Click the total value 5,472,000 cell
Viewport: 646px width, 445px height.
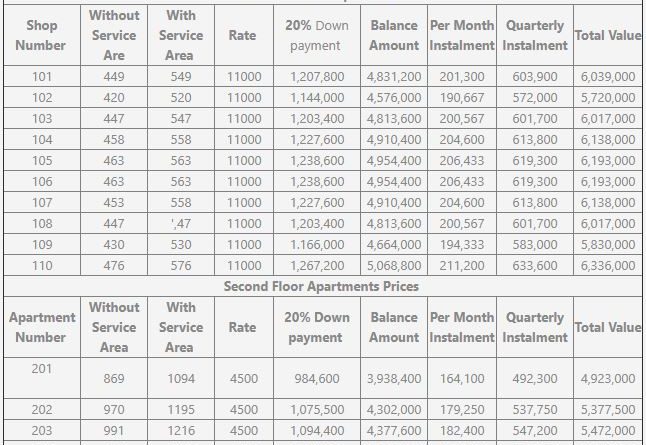pos(607,430)
